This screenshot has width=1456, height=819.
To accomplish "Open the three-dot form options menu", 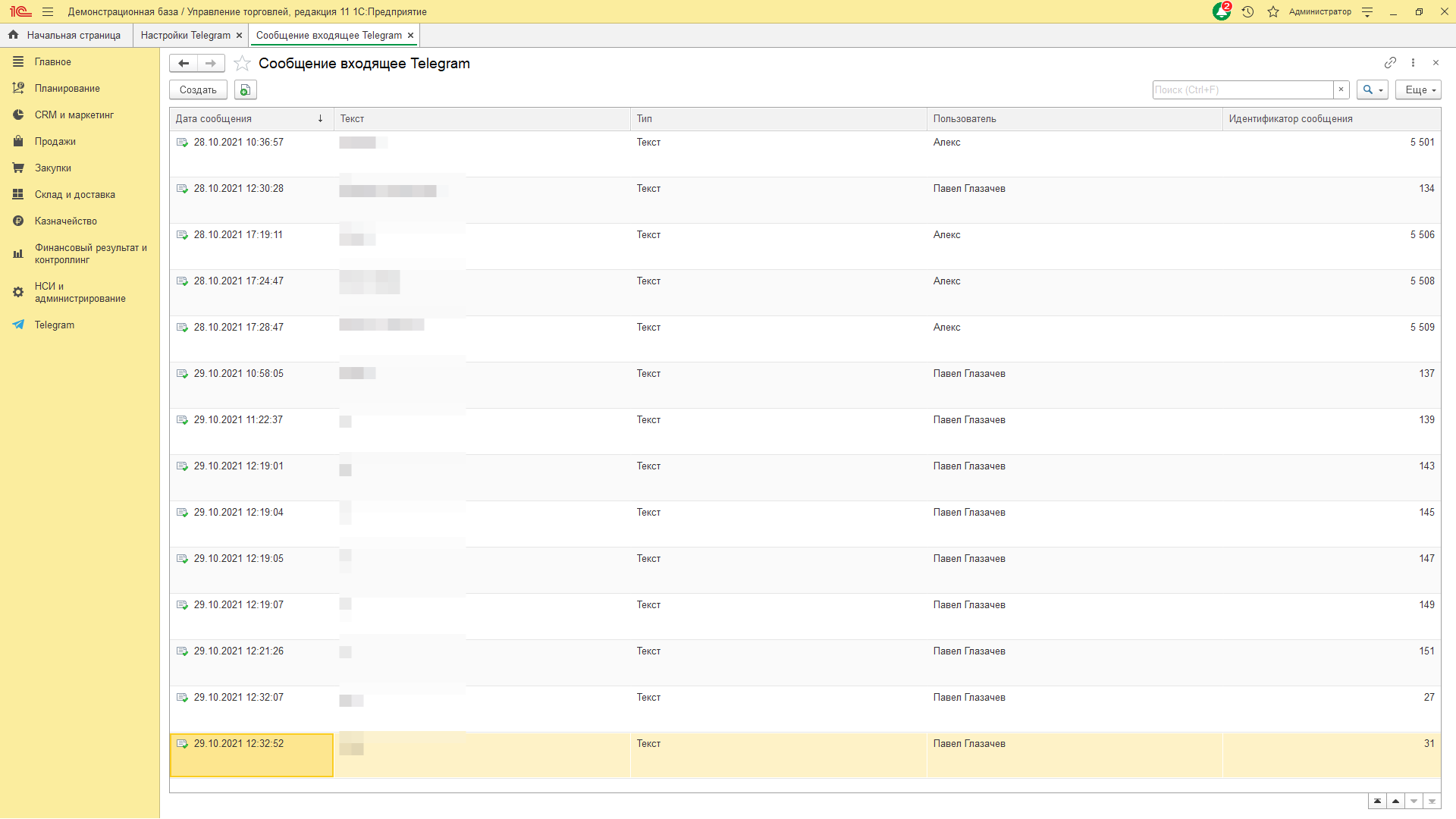I will click(1413, 63).
